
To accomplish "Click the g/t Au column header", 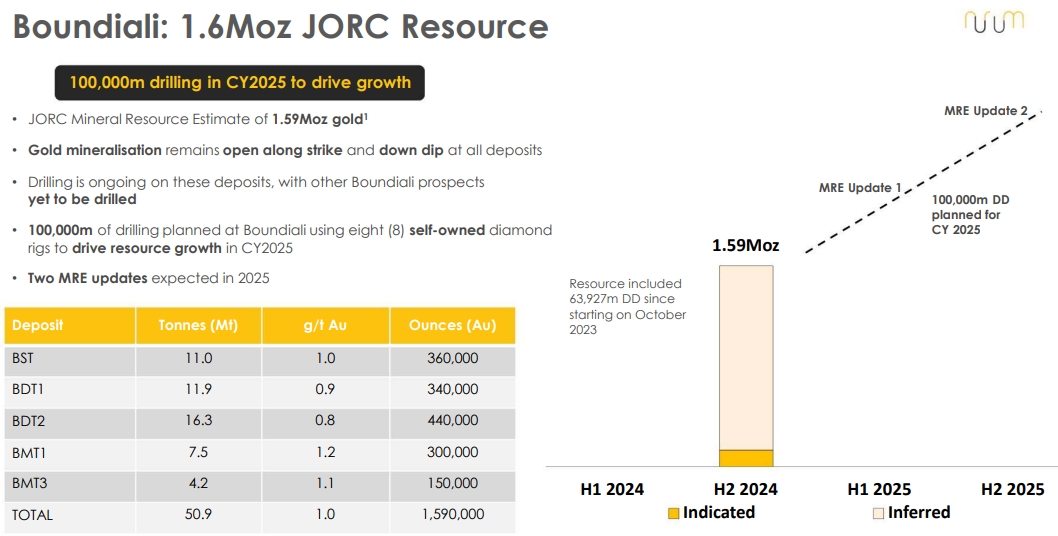I will click(x=325, y=325).
